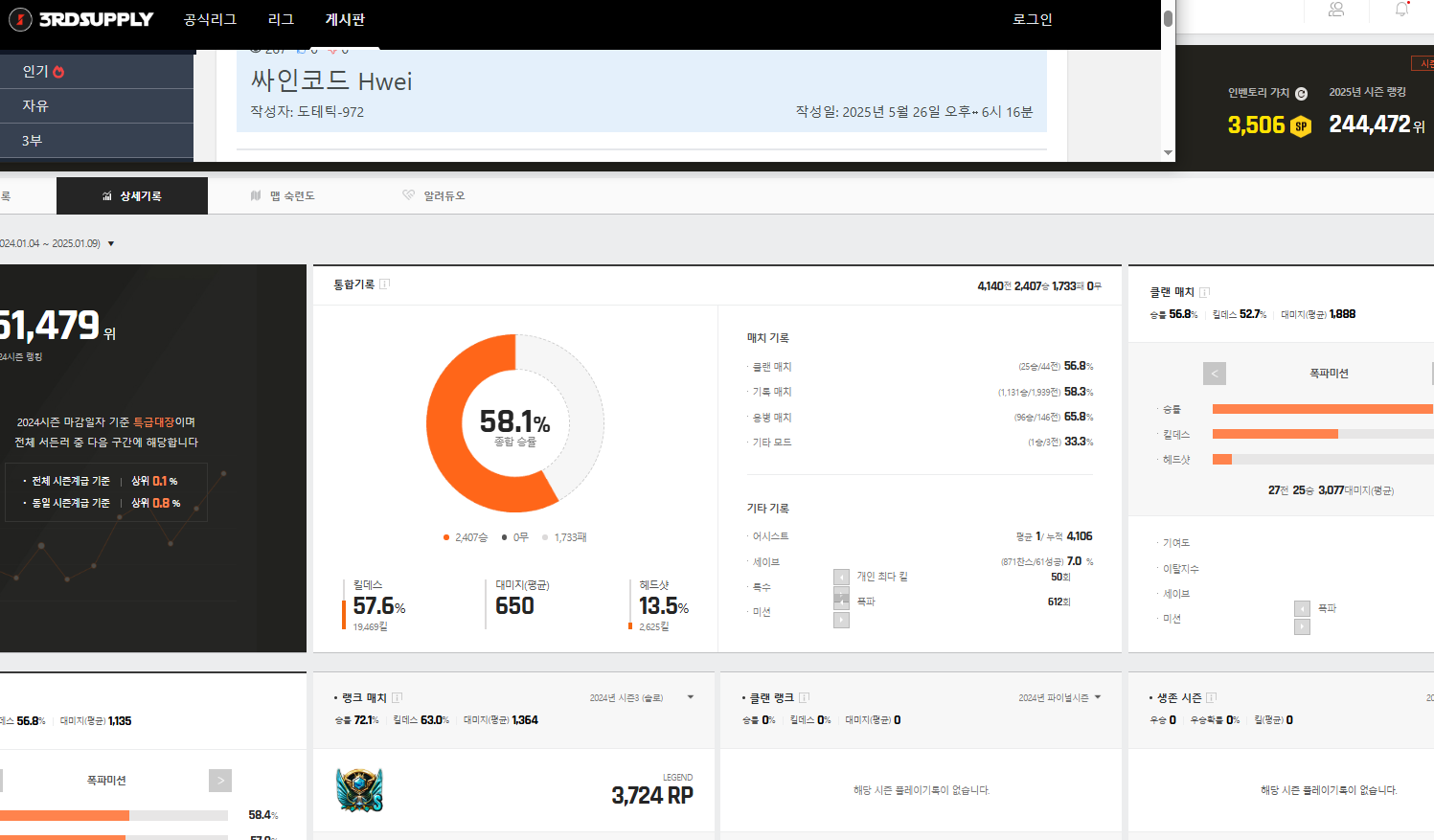This screenshot has height=840, width=1434.
Task: Click the 3RDSUPPLY logo icon
Action: coord(20,19)
